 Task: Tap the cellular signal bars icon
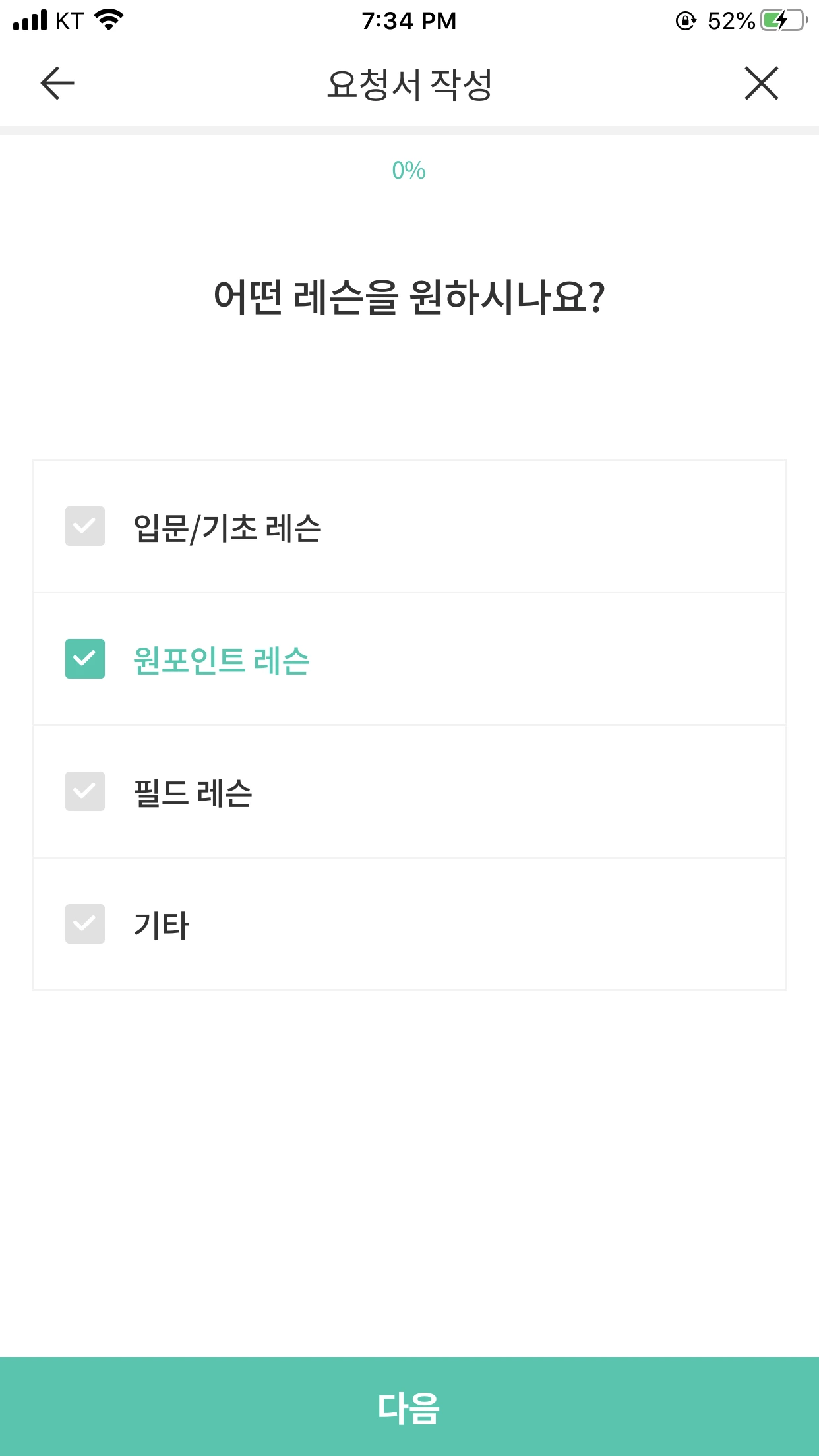[x=30, y=20]
